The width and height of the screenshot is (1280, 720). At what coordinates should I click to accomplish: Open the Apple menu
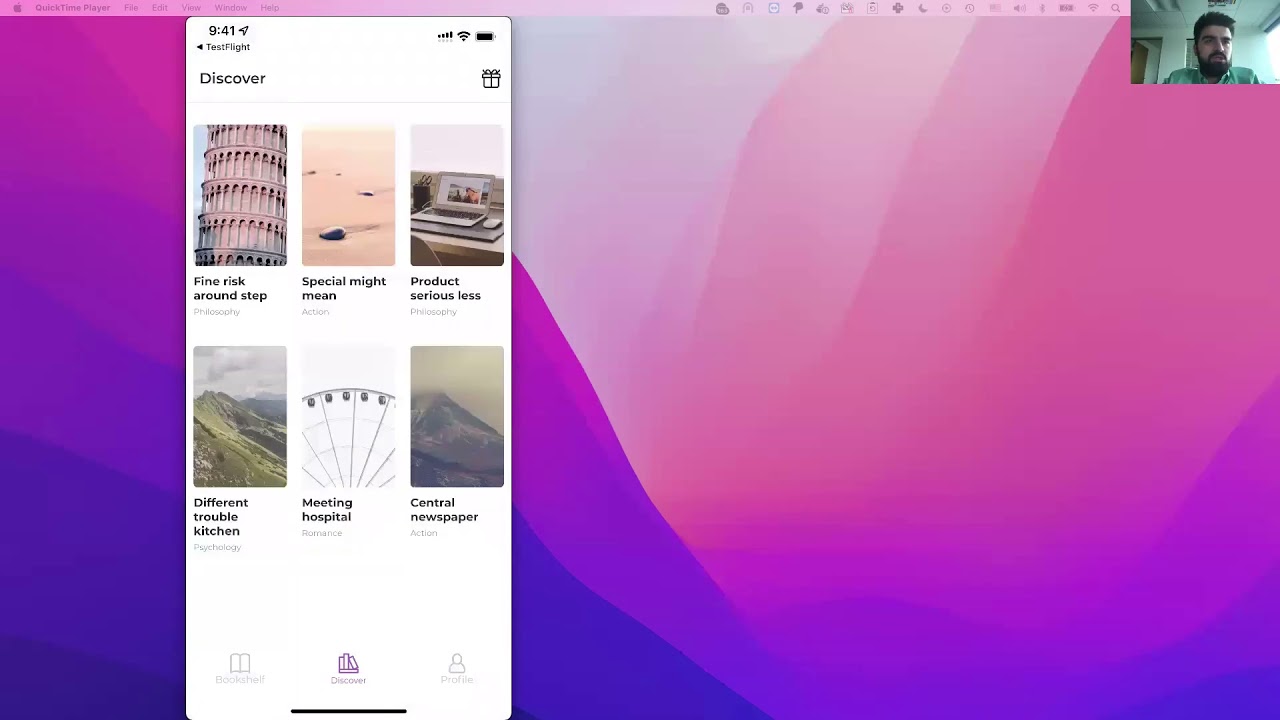16,8
